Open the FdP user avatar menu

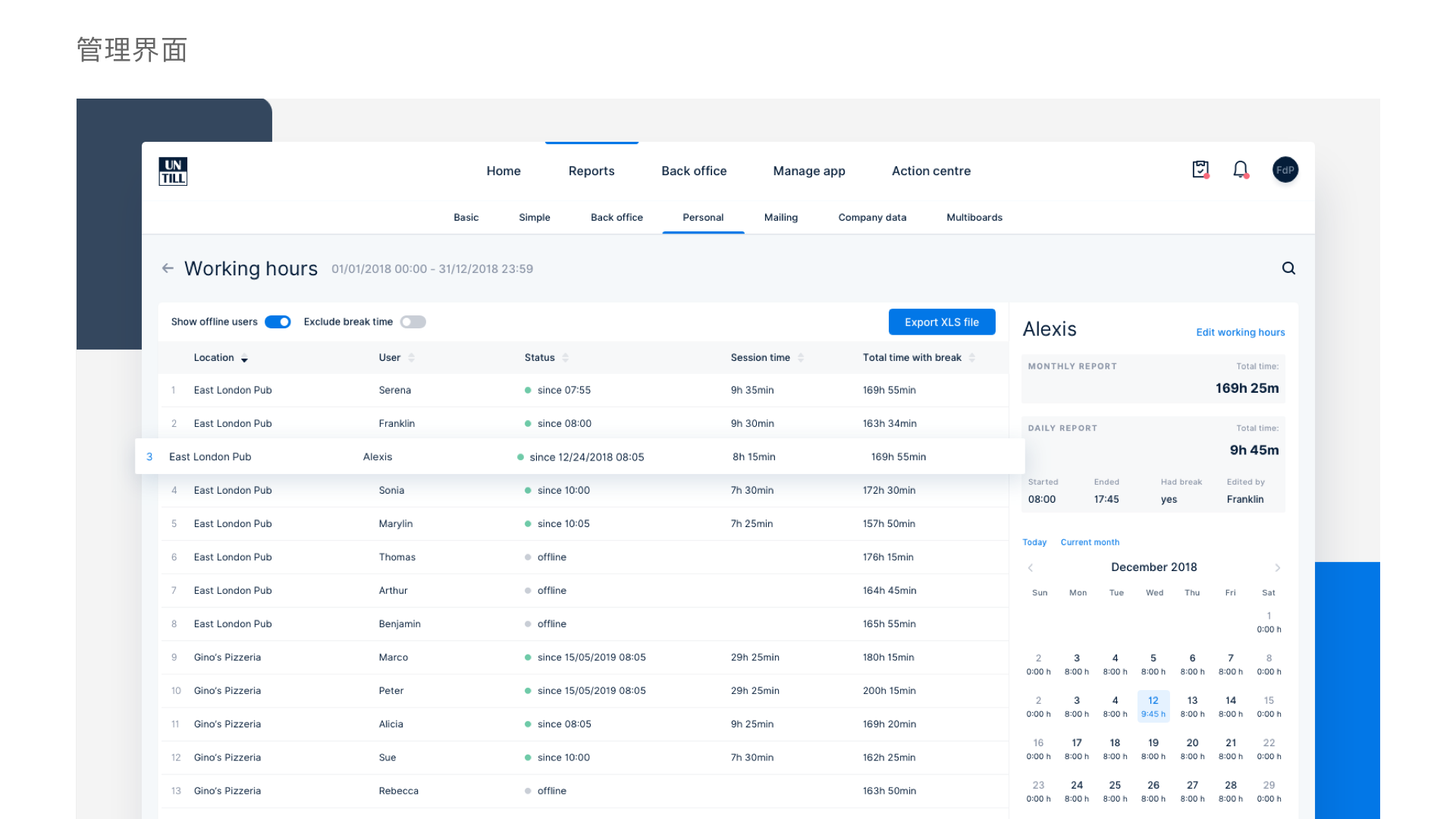click(x=1285, y=170)
